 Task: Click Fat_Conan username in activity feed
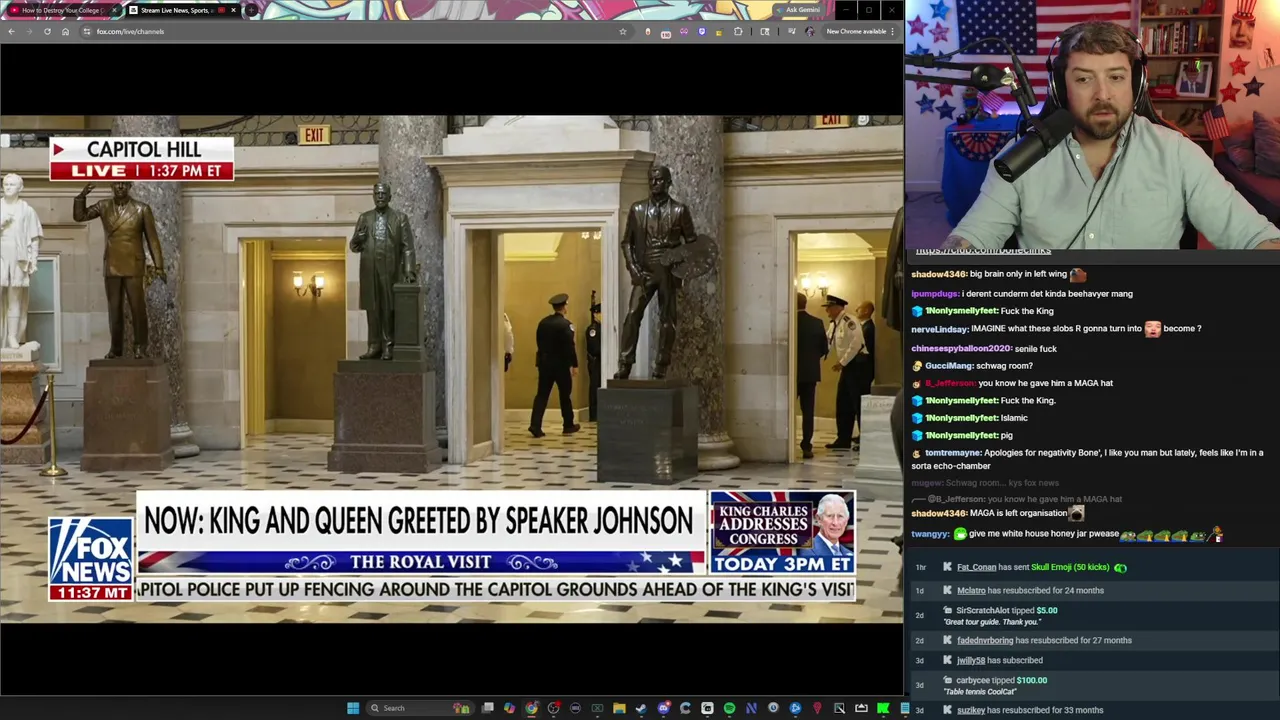click(x=976, y=567)
